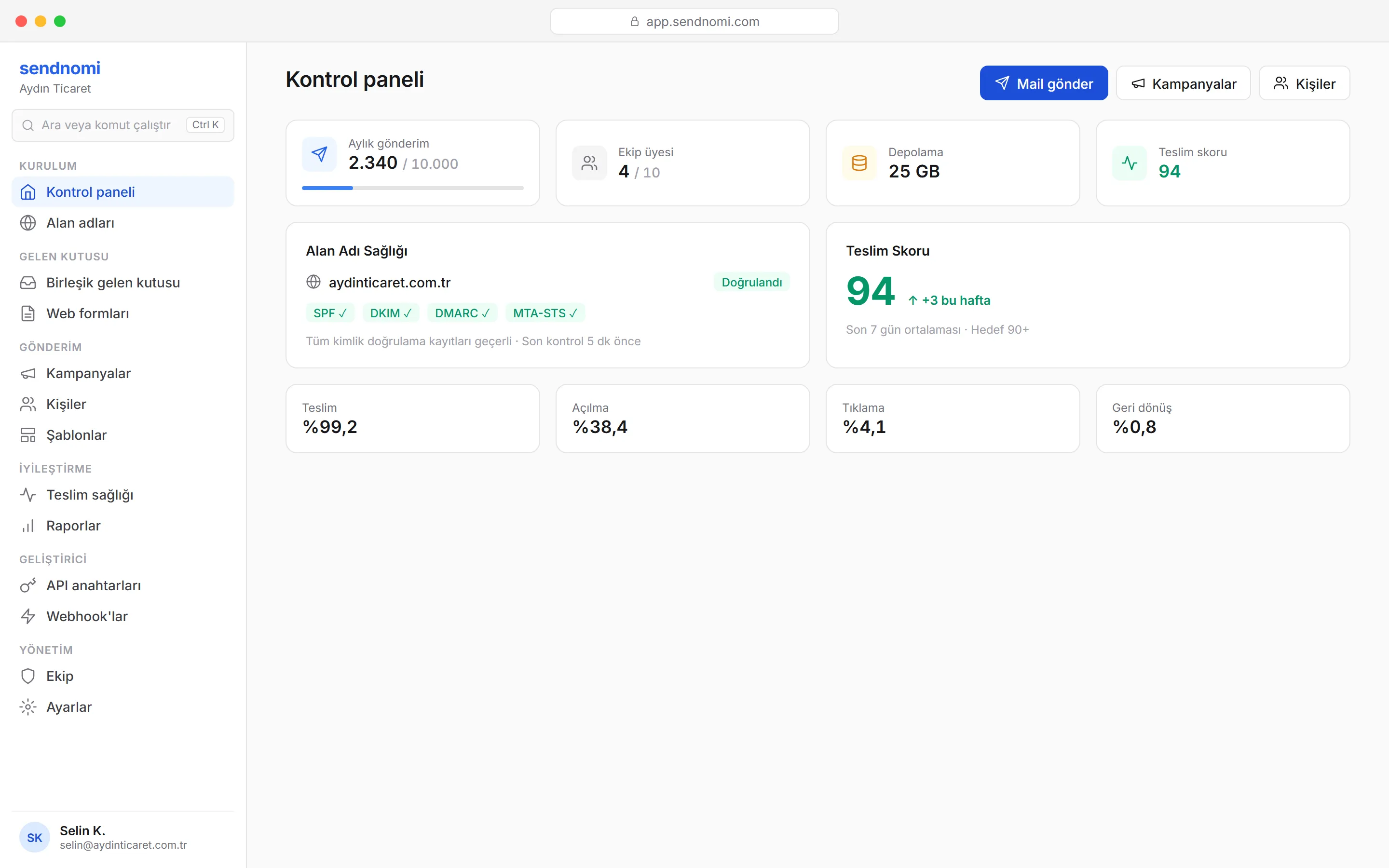Click selin@aydinticaret.com.tr email text
1389x868 pixels.
coord(123,845)
